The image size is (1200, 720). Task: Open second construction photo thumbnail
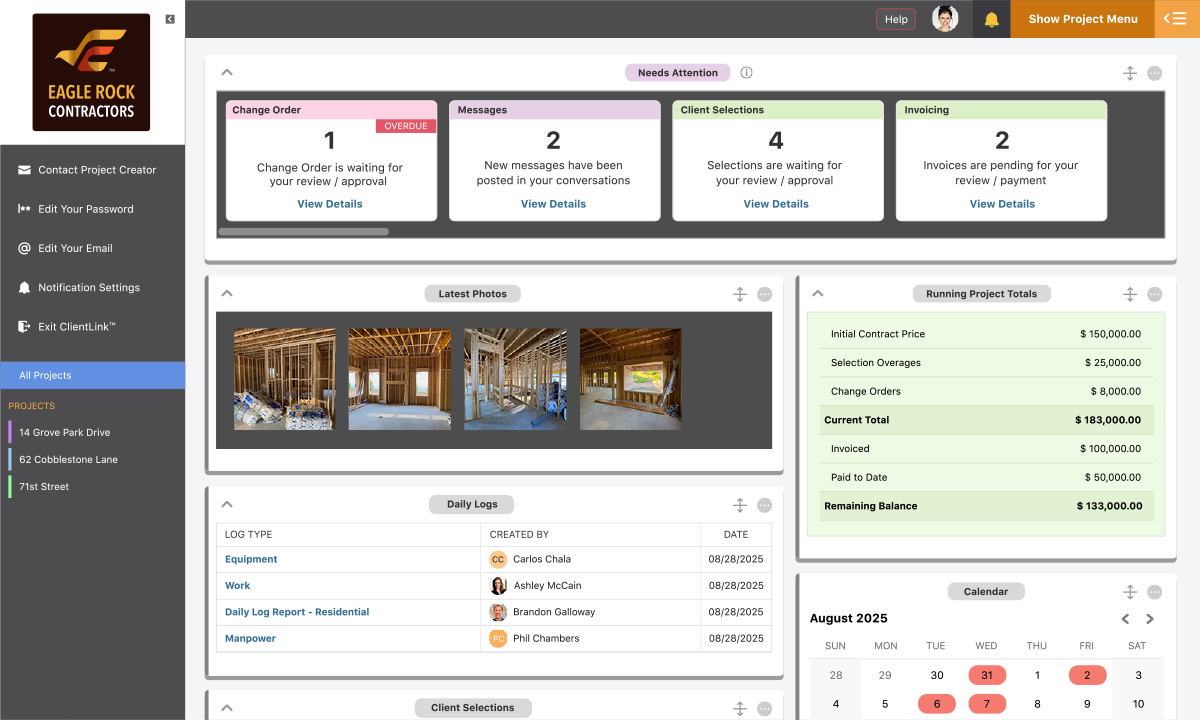(399, 379)
